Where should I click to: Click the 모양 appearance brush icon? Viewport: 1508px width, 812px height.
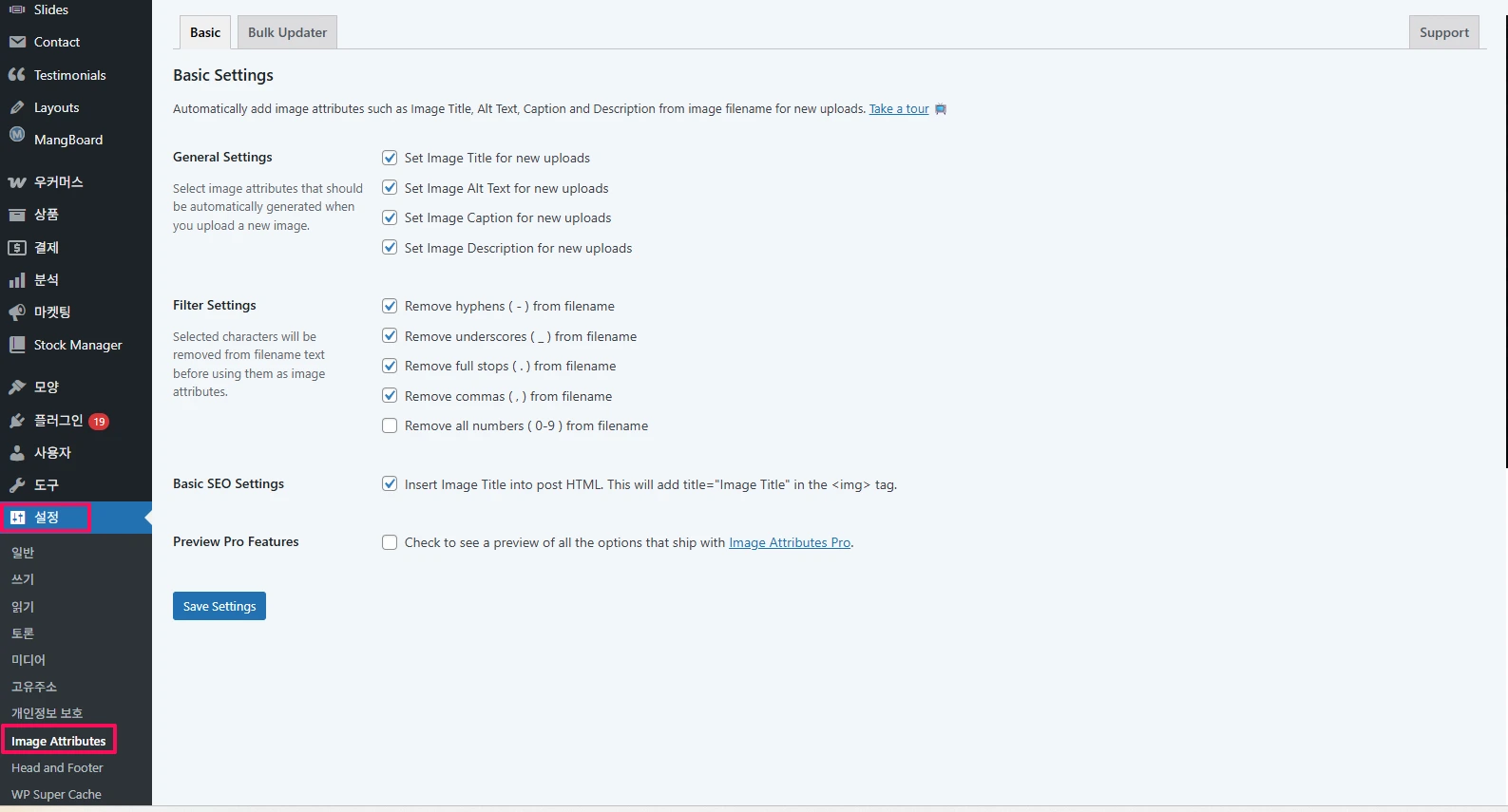pyautogui.click(x=17, y=387)
